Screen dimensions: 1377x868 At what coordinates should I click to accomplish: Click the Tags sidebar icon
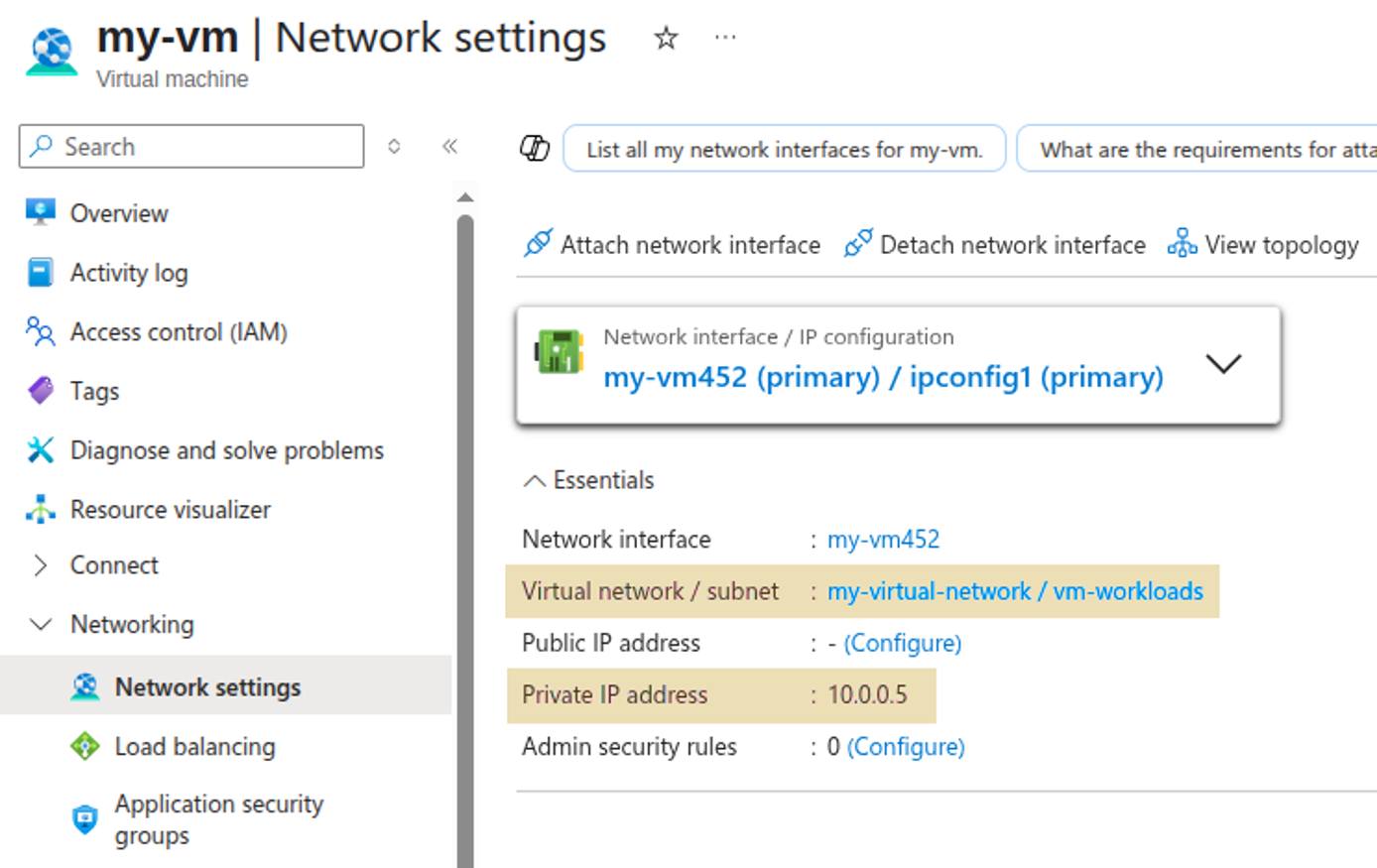tap(41, 391)
